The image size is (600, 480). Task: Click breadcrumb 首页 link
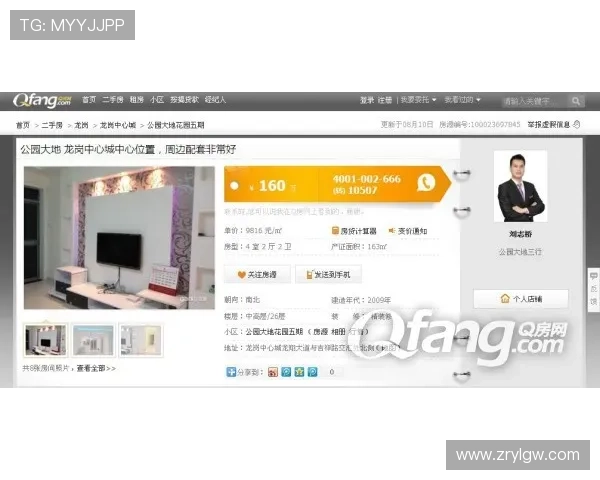[x=23, y=125]
